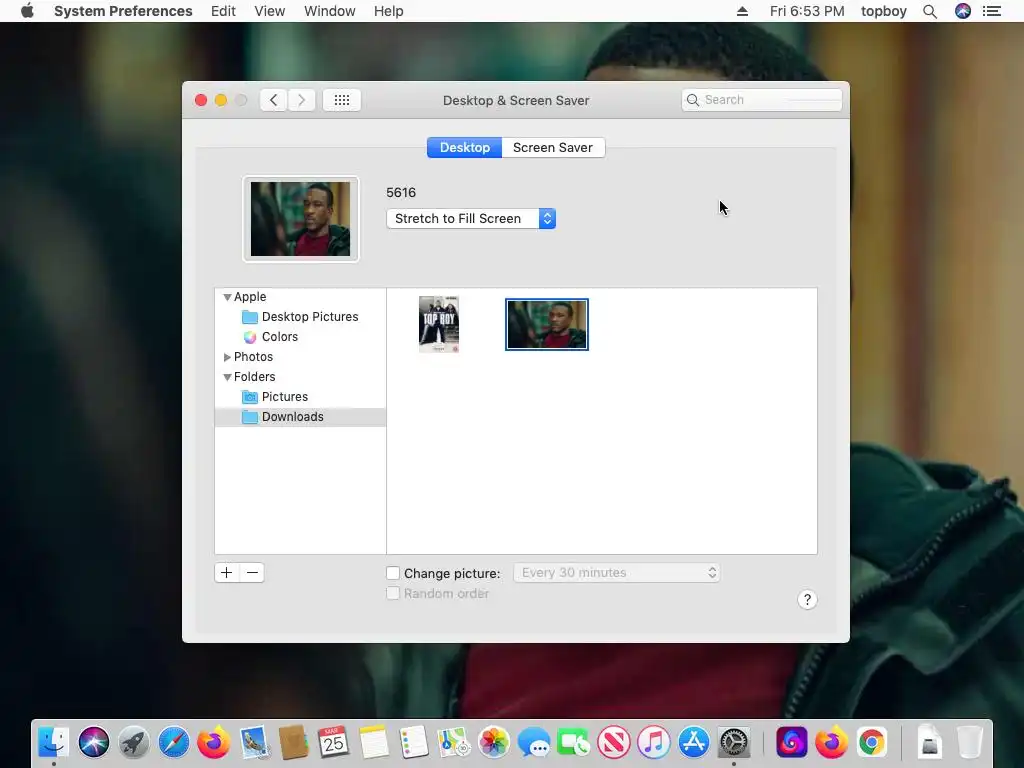Open document stack icon beside Trash
Image resolution: width=1024 pixels, height=768 pixels.
(x=929, y=743)
